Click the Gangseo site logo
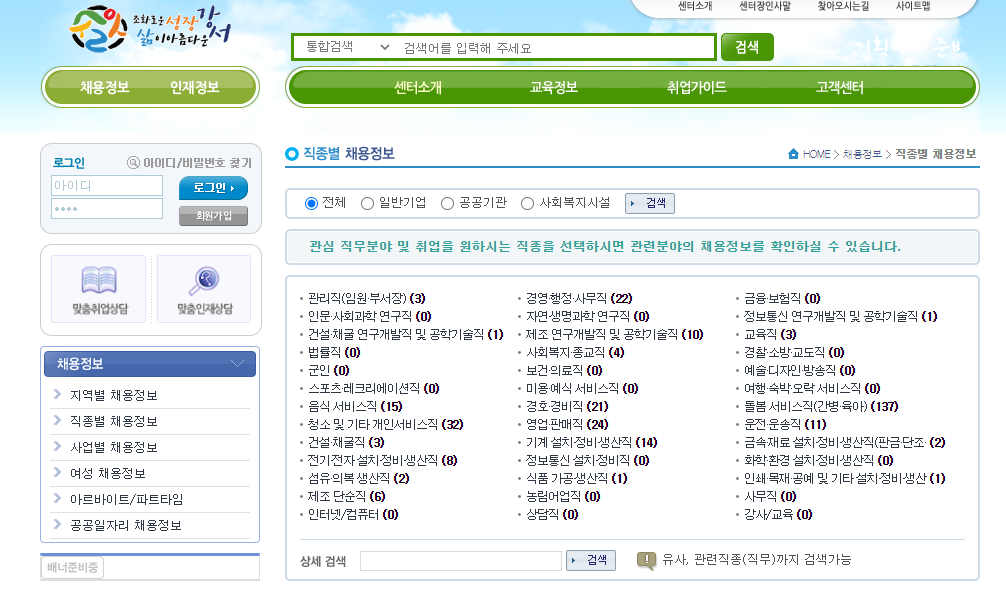This screenshot has width=1006, height=597. (150, 28)
